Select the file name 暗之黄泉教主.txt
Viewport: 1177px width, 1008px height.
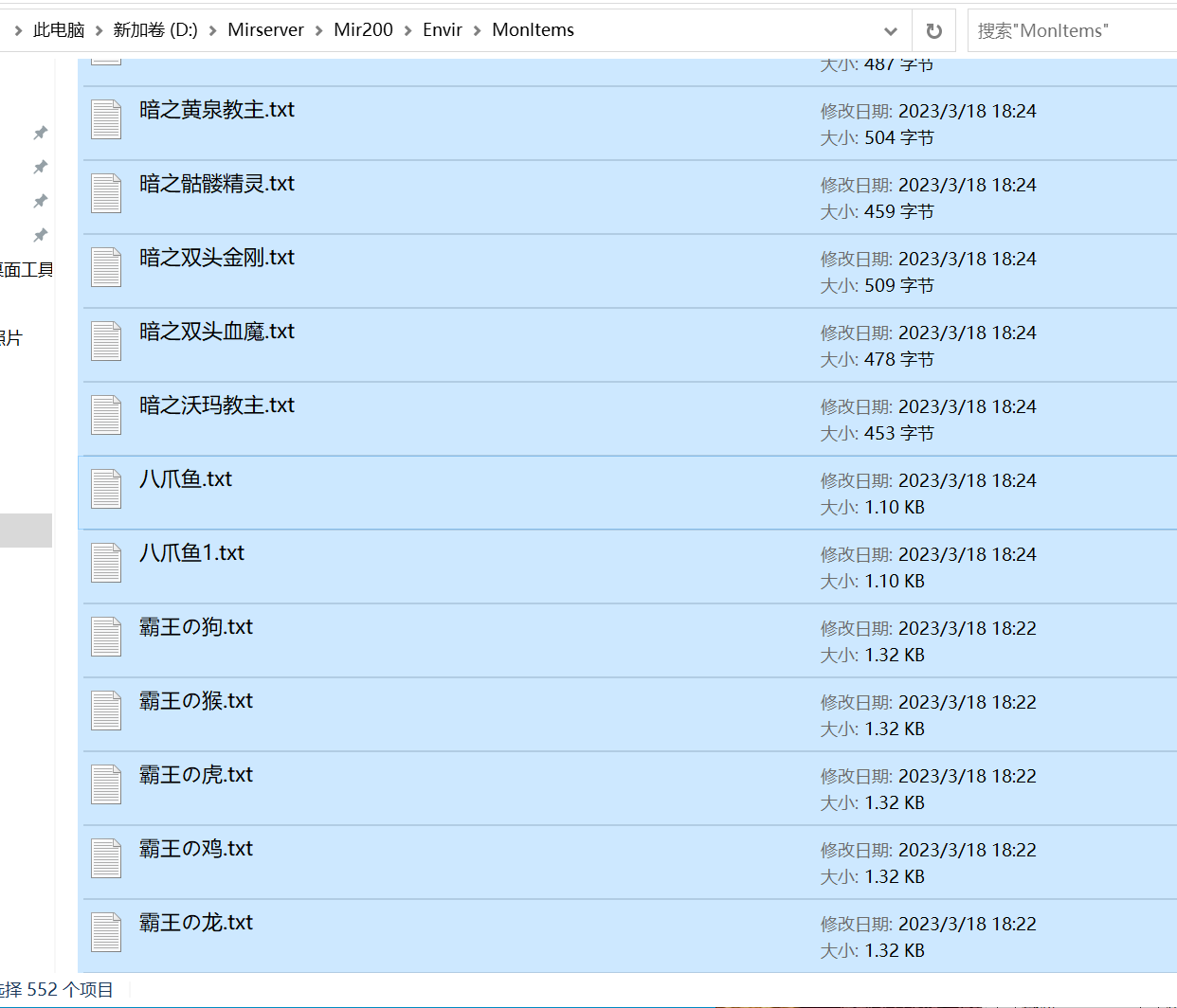(217, 110)
